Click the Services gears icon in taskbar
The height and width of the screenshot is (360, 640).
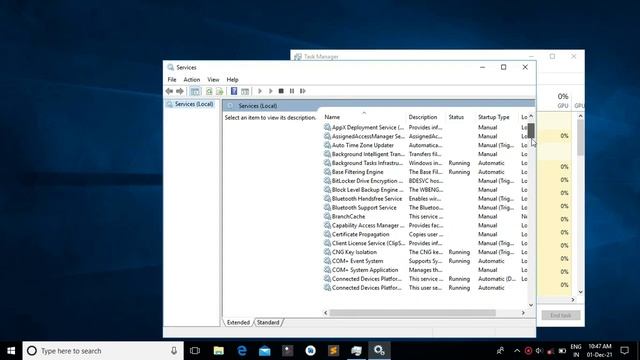pyautogui.click(x=379, y=351)
